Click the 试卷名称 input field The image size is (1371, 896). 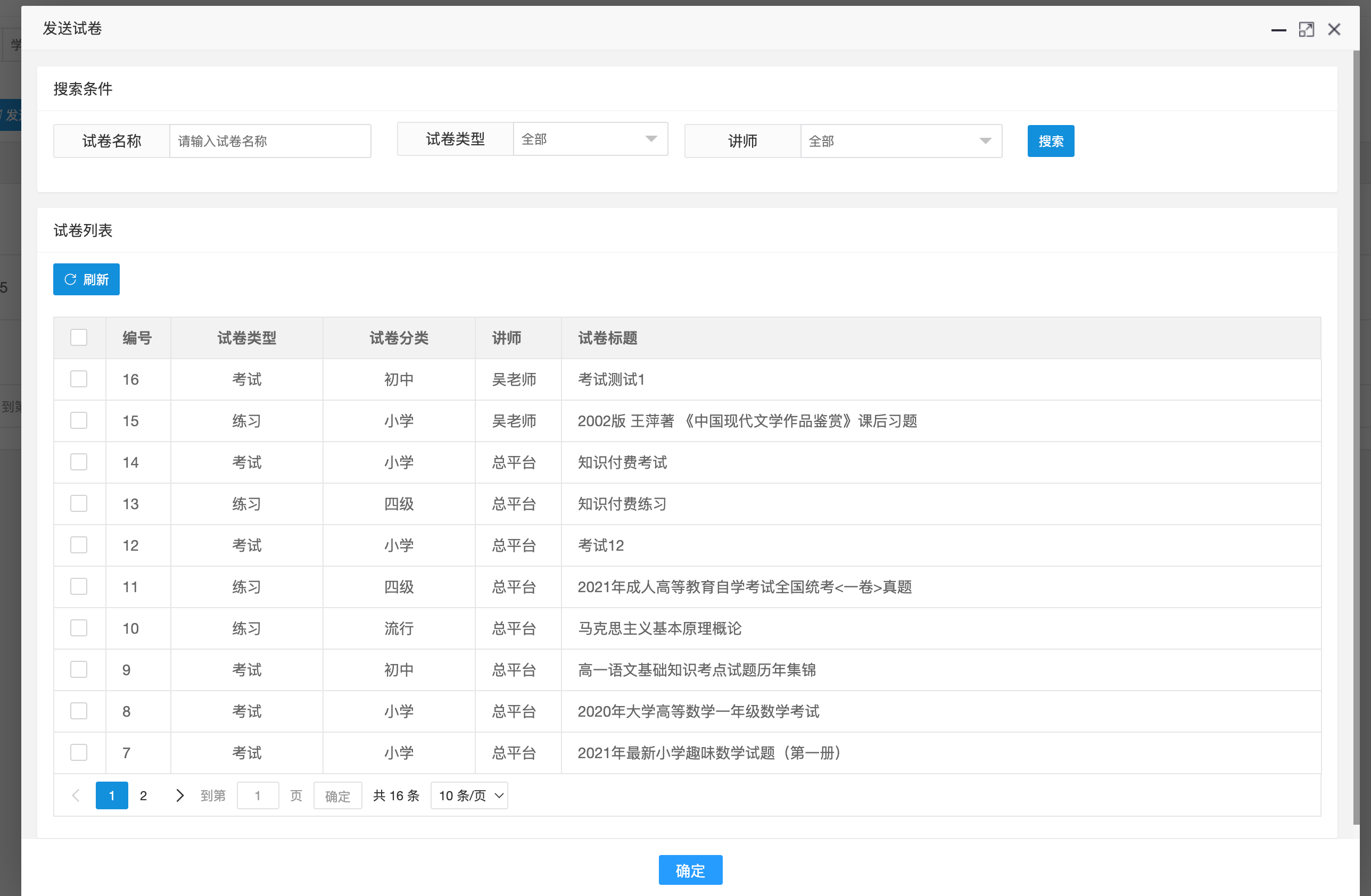(x=270, y=141)
